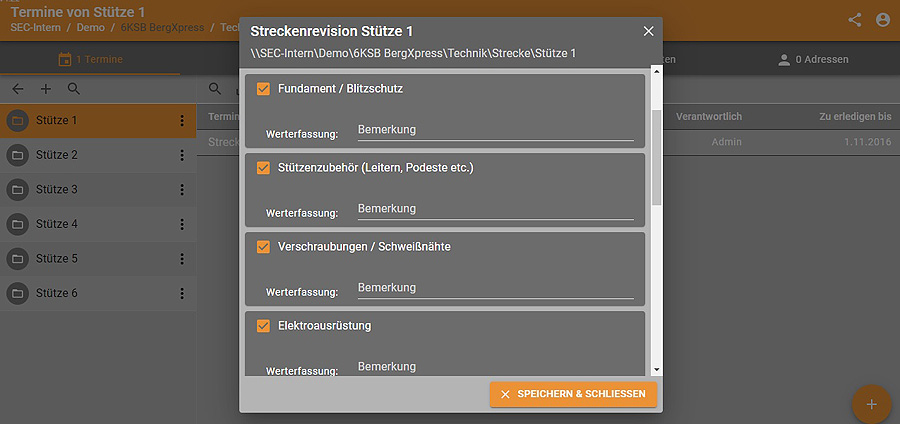Click the dialog's vertical scrollbar thumb

[656, 155]
